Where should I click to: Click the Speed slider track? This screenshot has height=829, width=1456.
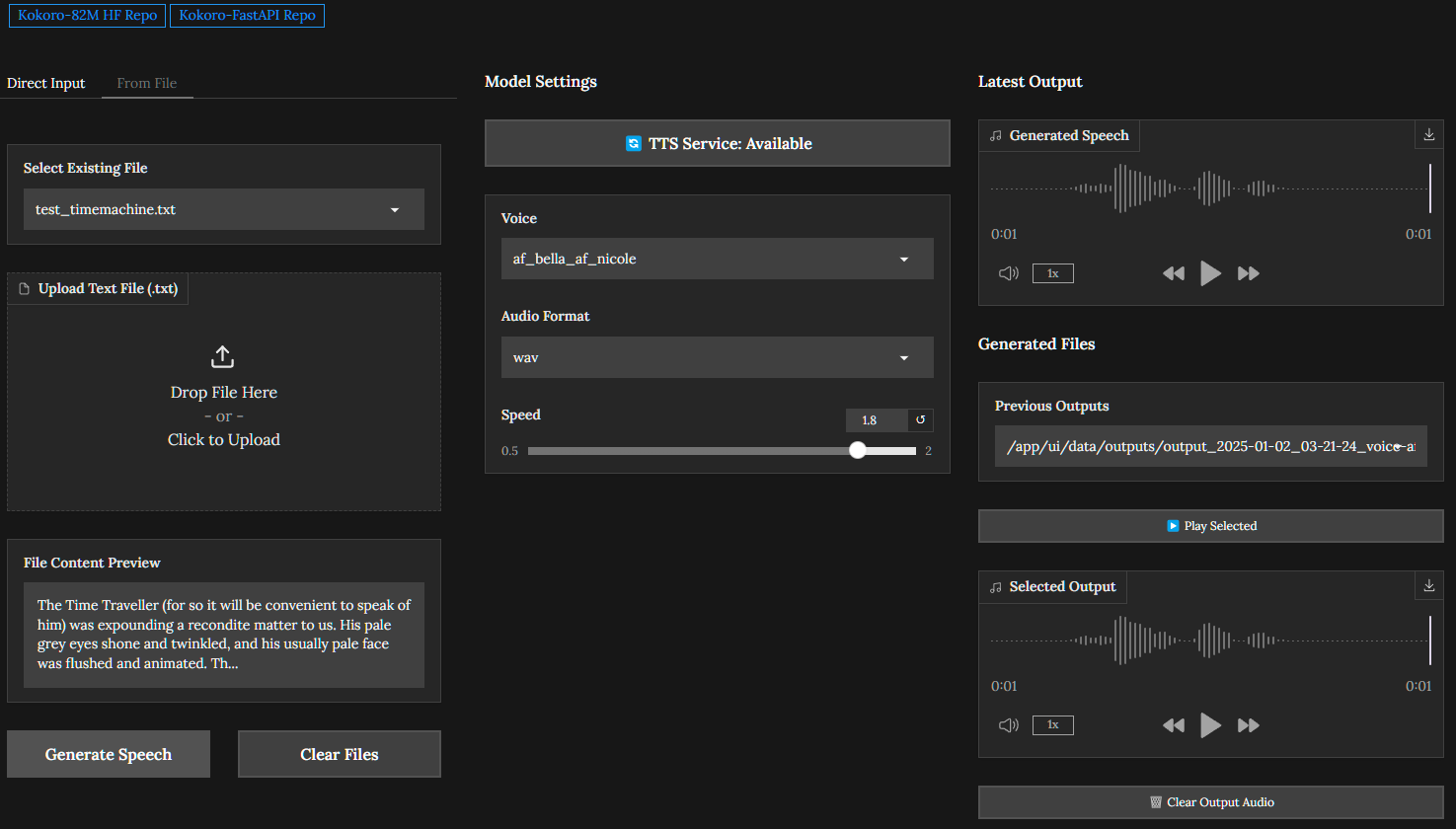point(691,451)
